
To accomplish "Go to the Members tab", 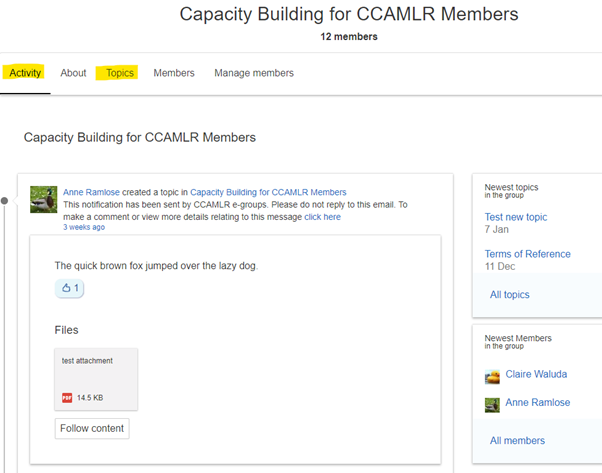I will pyautogui.click(x=174, y=73).
